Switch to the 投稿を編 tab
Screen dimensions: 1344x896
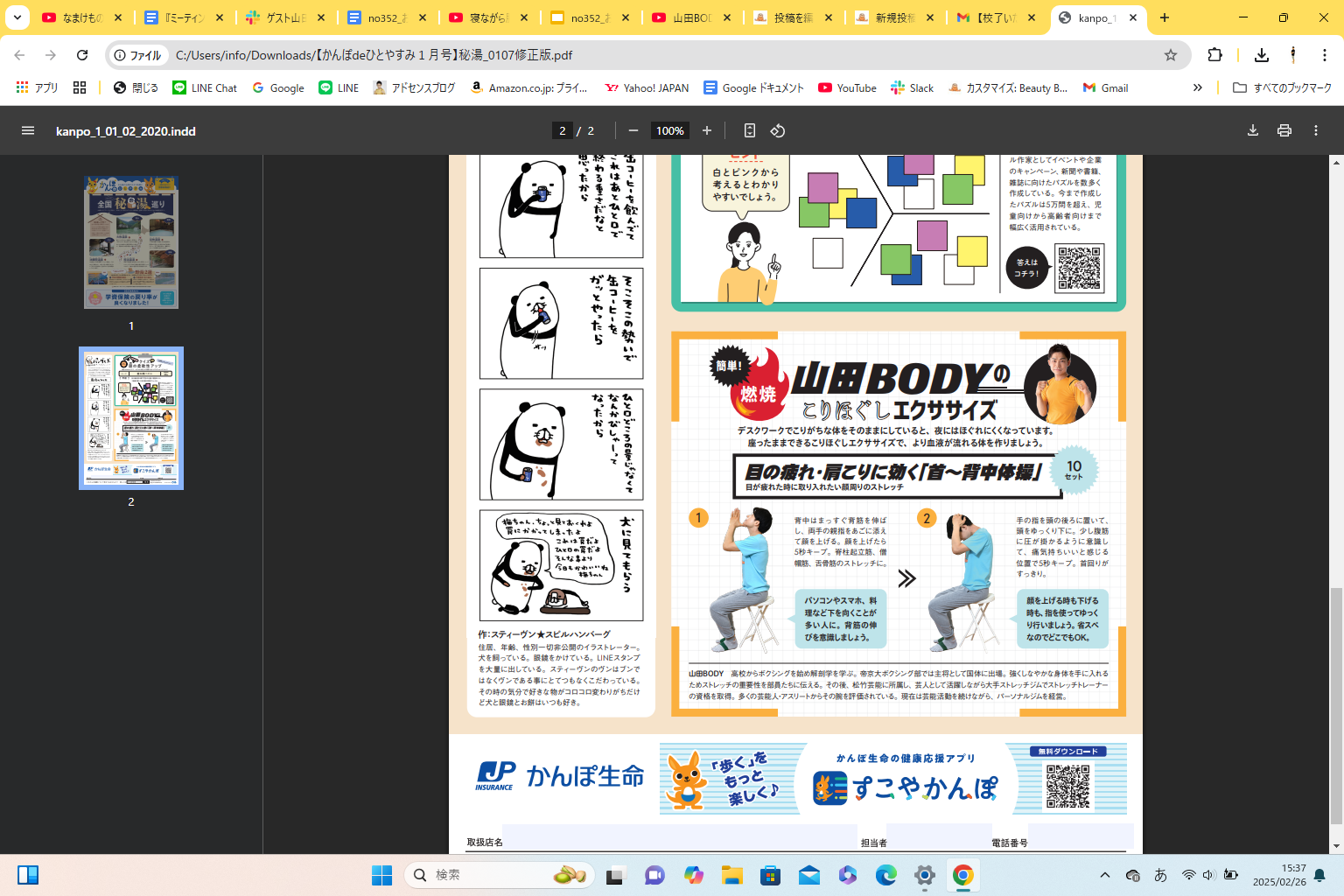793,17
